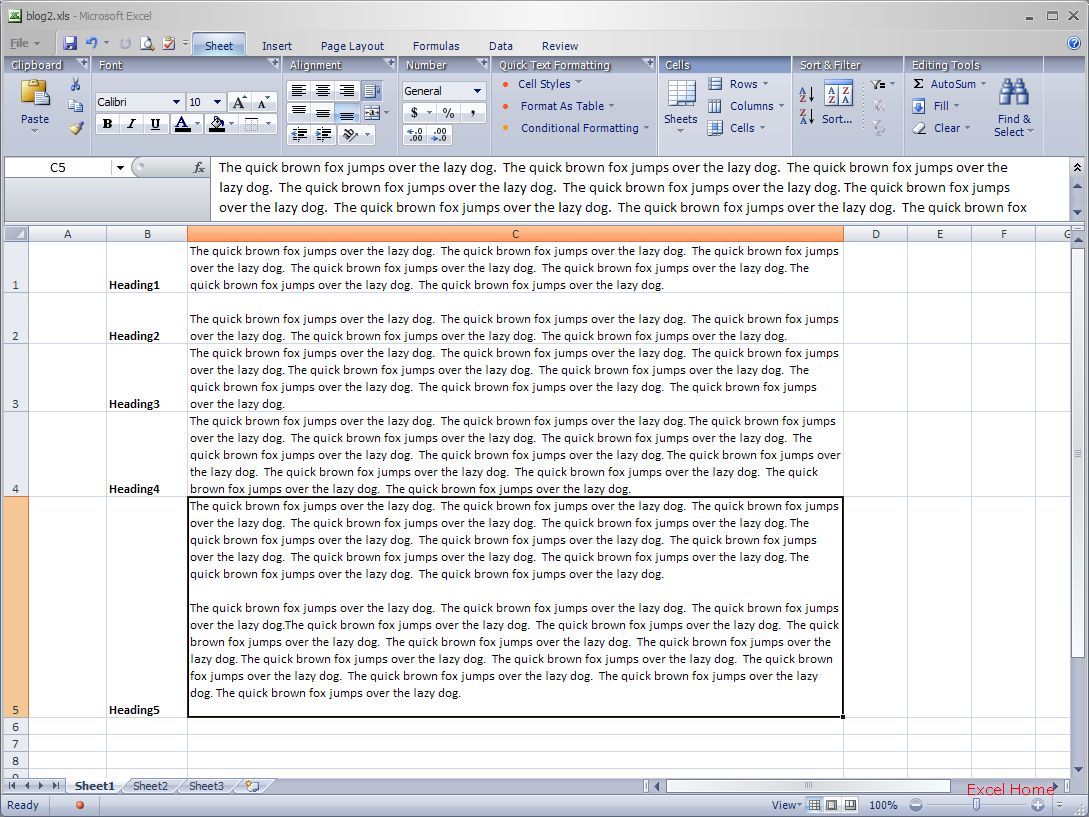The width and height of the screenshot is (1089, 817).
Task: Toggle Wrap Text alignment button
Action: [372, 91]
